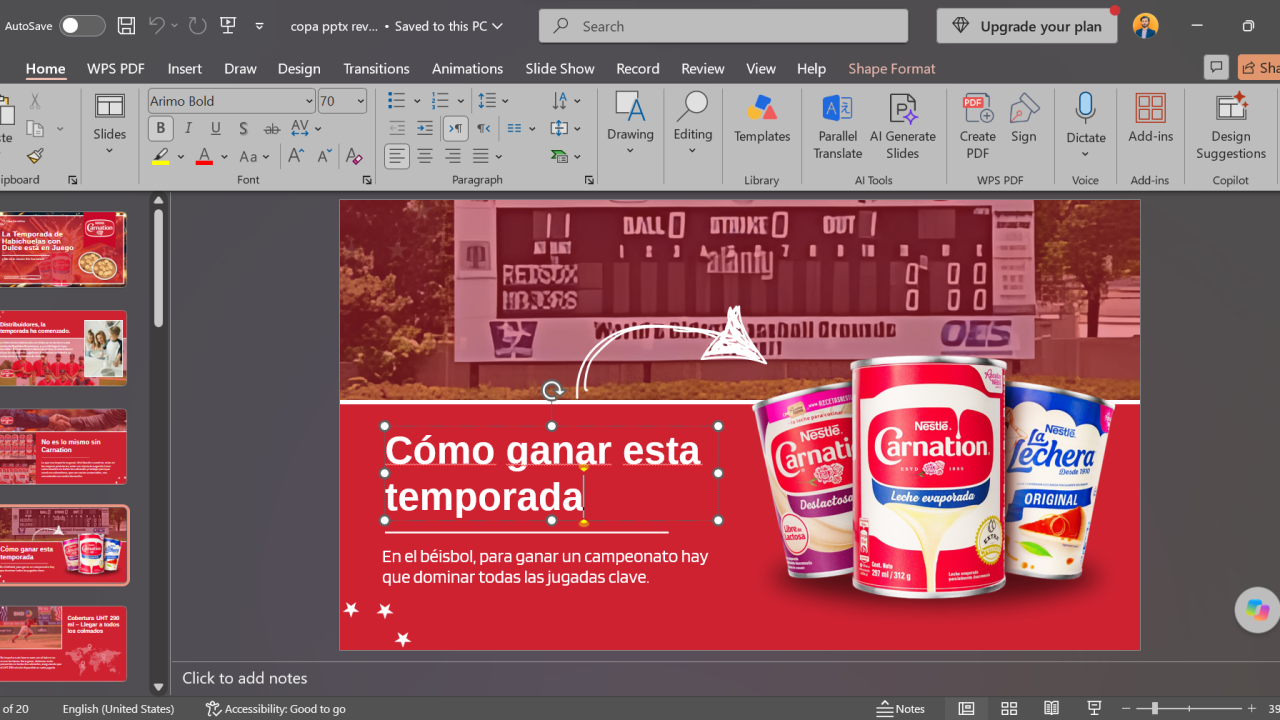Open Parallel Translate tool
The width and height of the screenshot is (1280, 720).
pos(837,127)
